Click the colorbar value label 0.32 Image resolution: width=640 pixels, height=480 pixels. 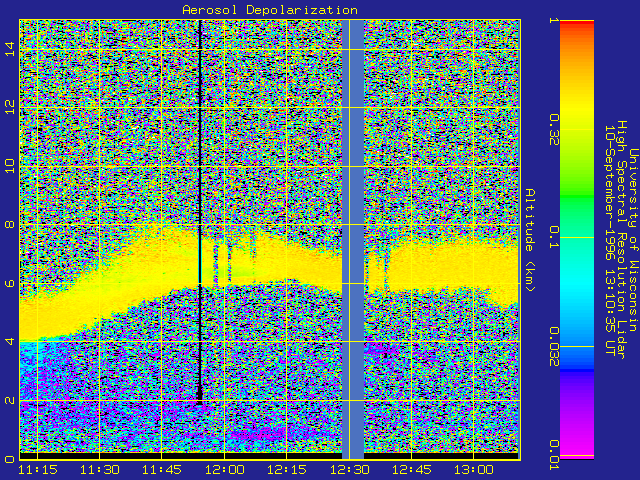click(x=553, y=130)
